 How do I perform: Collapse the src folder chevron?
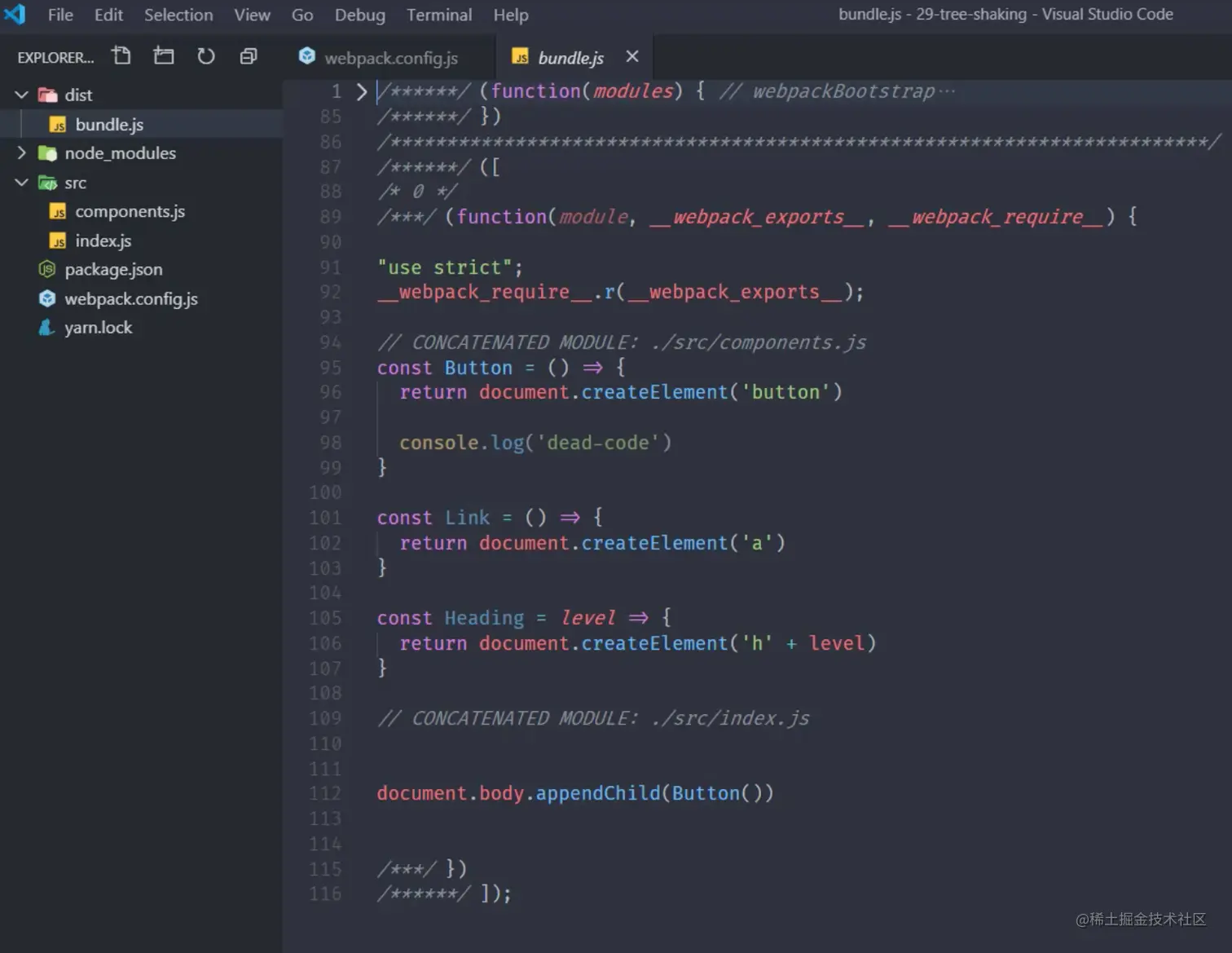pyautogui.click(x=22, y=183)
